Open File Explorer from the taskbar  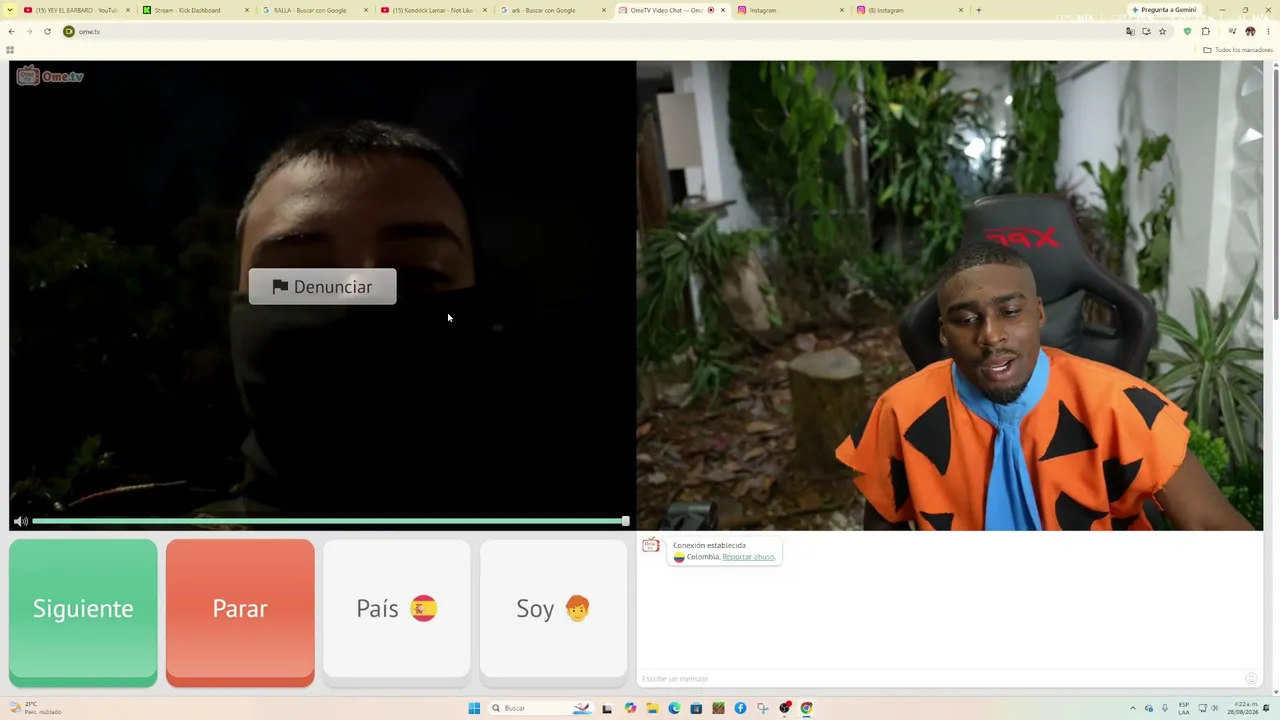coord(652,708)
